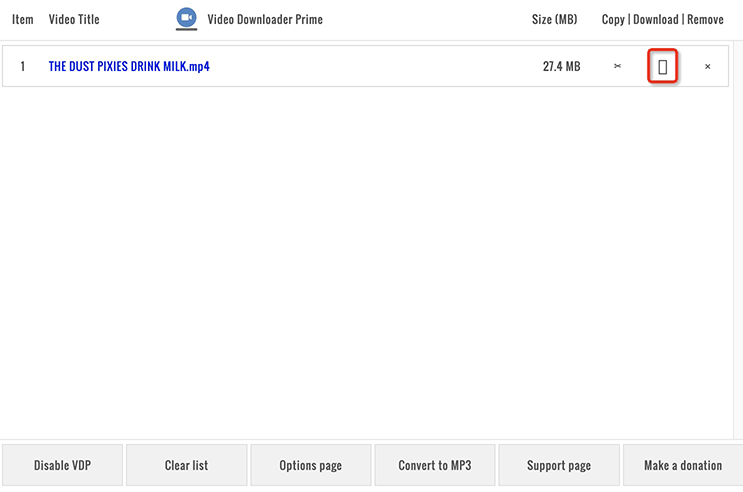The width and height of the screenshot is (743, 492).
Task: Select Make a donation button
Action: pyautogui.click(x=683, y=465)
